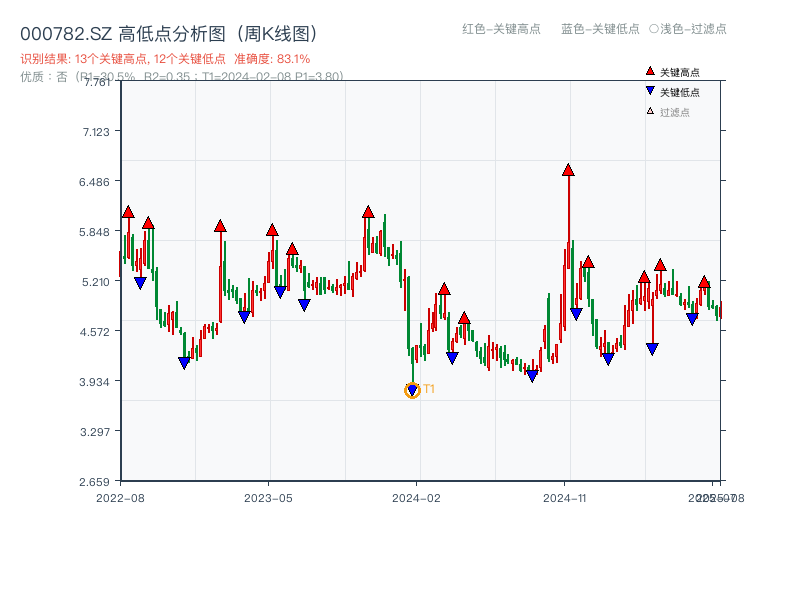Click the first red triangle marker at the 2022-08 peak
Screen dimensions: 800x600
(128, 212)
